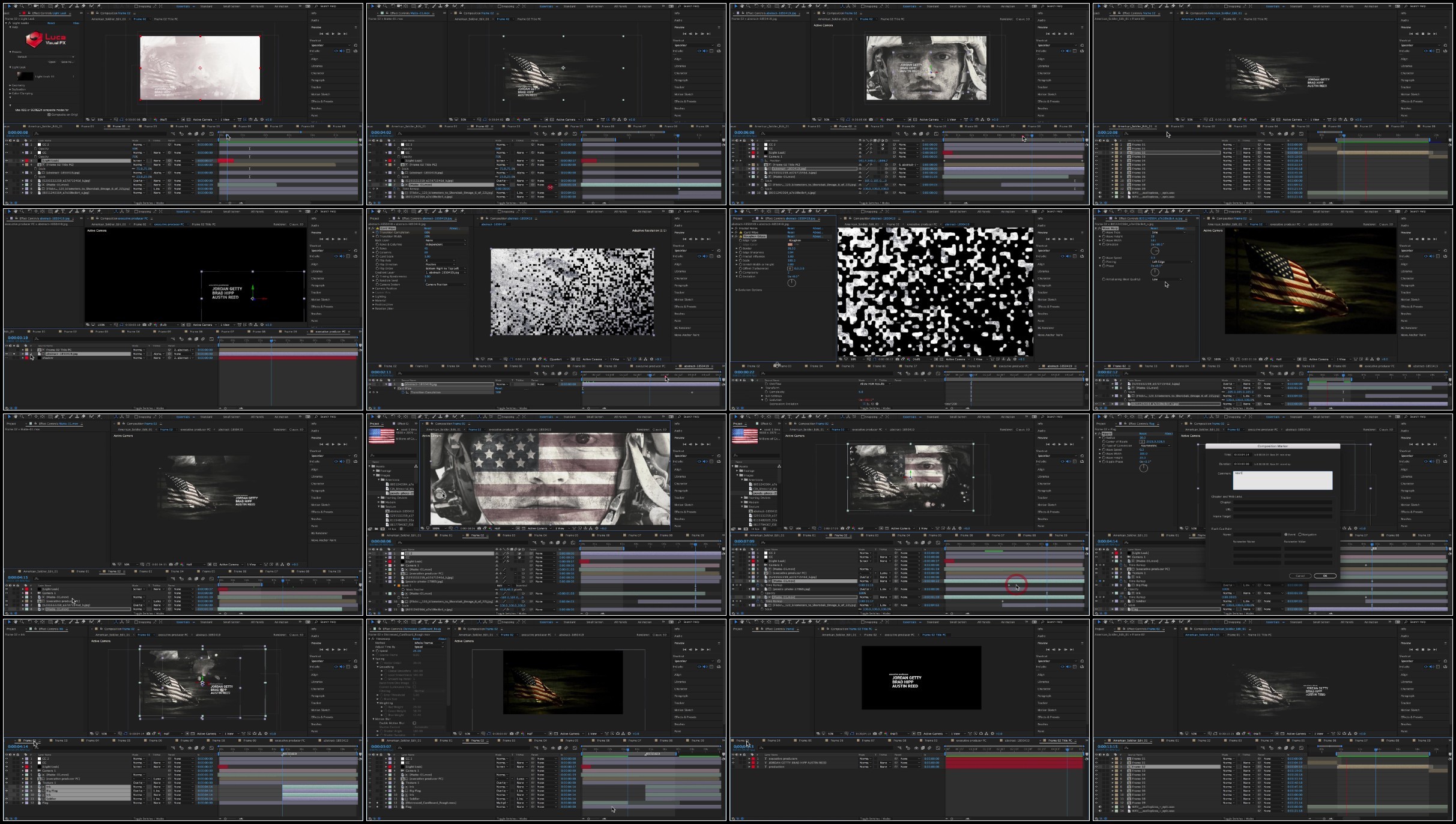
Task: Expand the Color Clamping group
Action: (21, 94)
